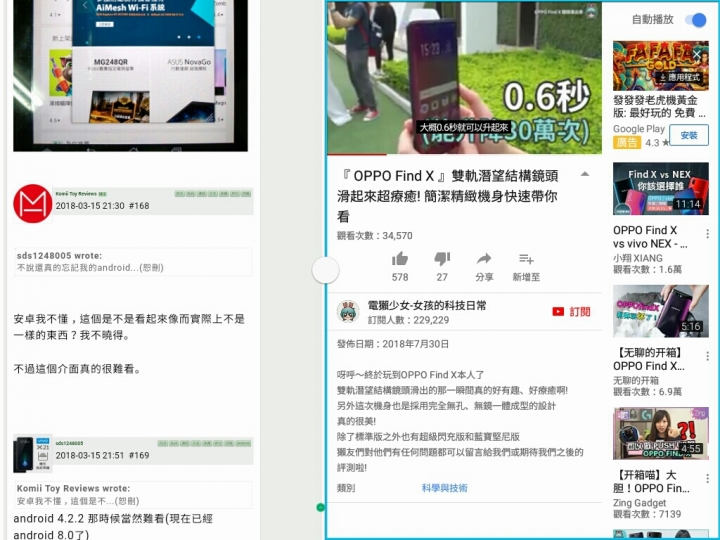Open FAFAFA Gold ad thumbnail

pyautogui.click(x=660, y=66)
